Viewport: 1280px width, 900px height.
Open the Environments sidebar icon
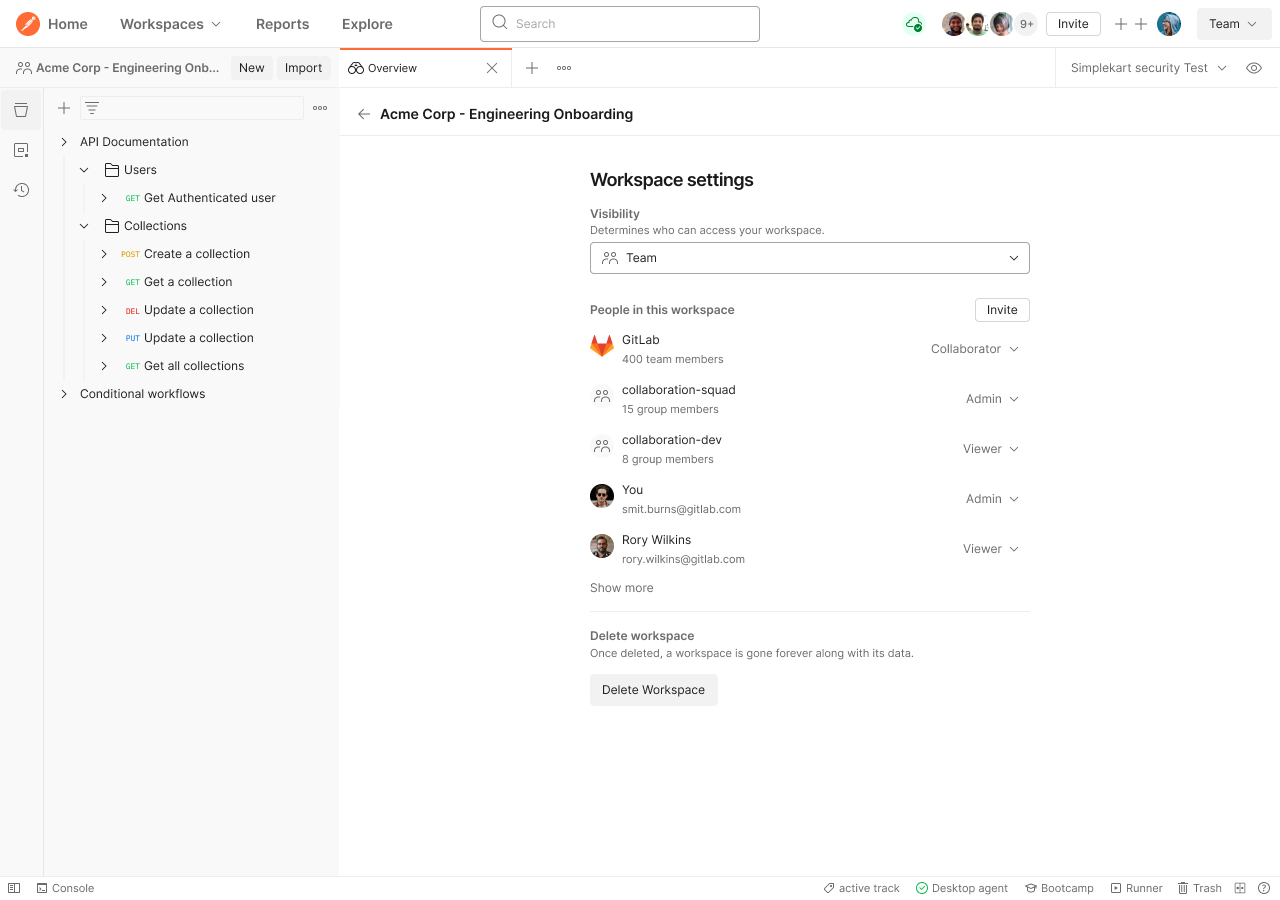21,150
